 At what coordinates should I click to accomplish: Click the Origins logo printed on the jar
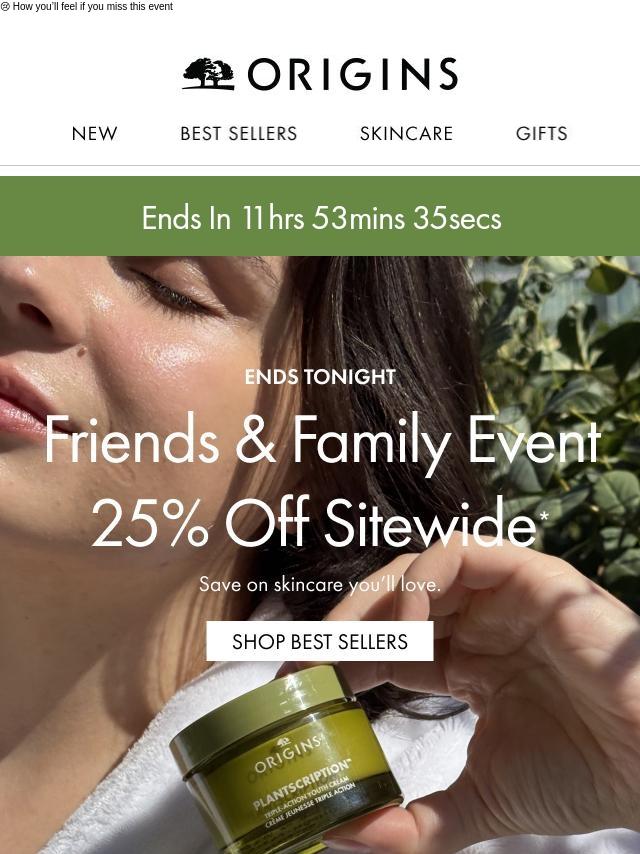tap(287, 753)
